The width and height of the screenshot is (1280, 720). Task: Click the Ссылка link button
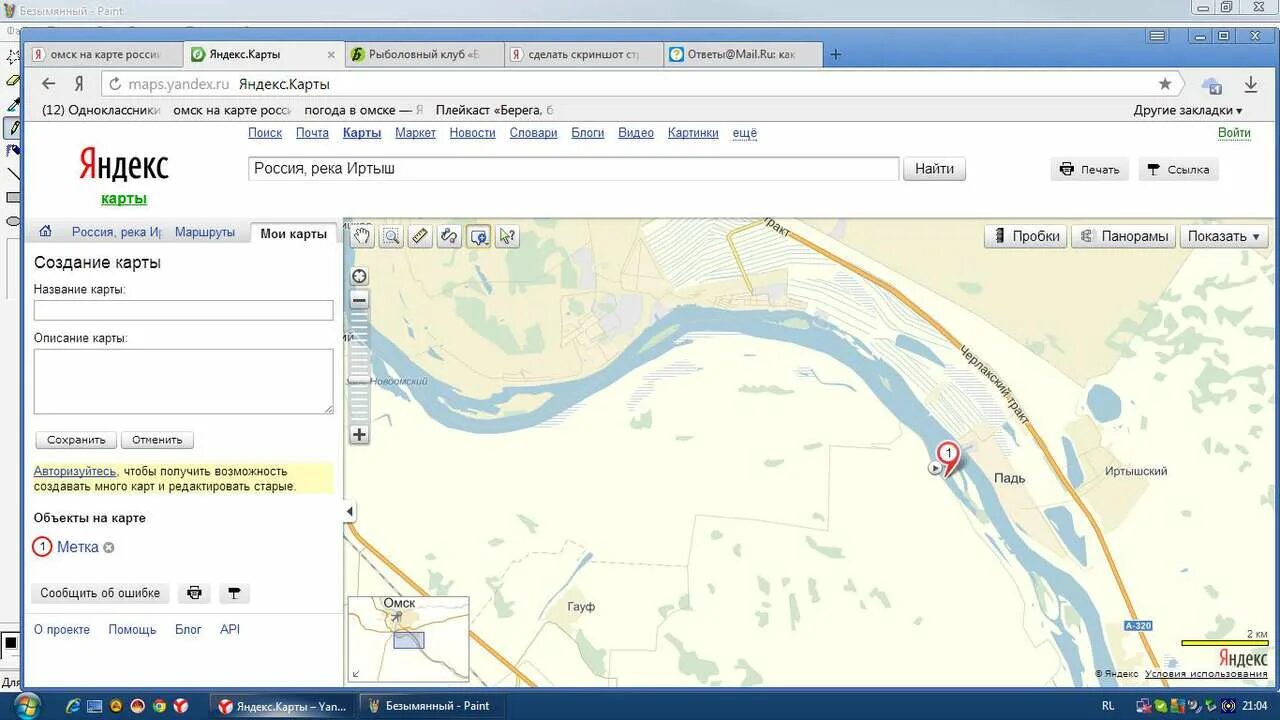[x=1178, y=169]
